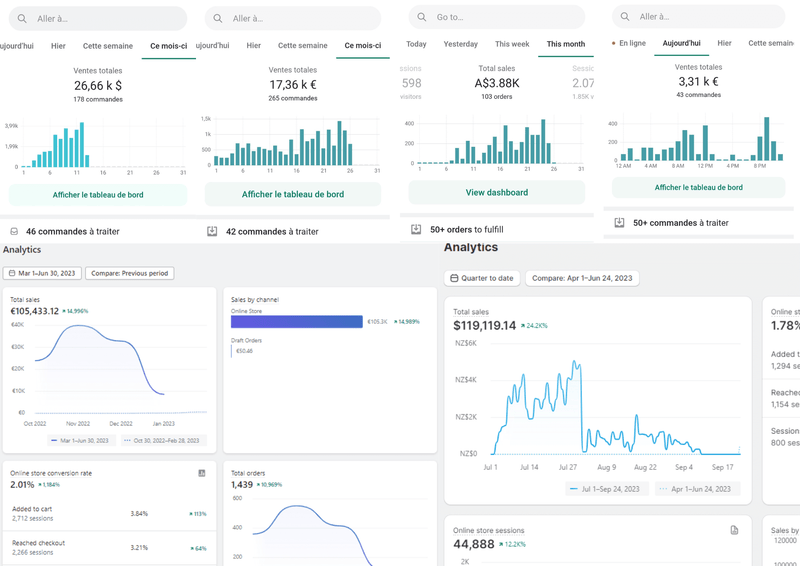Toggle the 'Oct 30, 2022–Feb 28, 2023' legend series
This screenshot has height=566, width=800.
[162, 440]
